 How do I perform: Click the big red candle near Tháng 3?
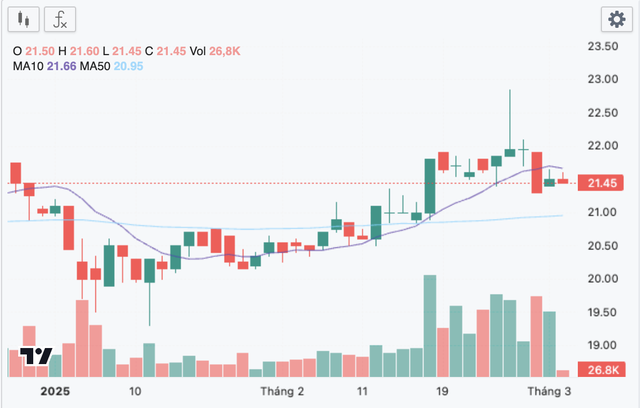point(537,173)
